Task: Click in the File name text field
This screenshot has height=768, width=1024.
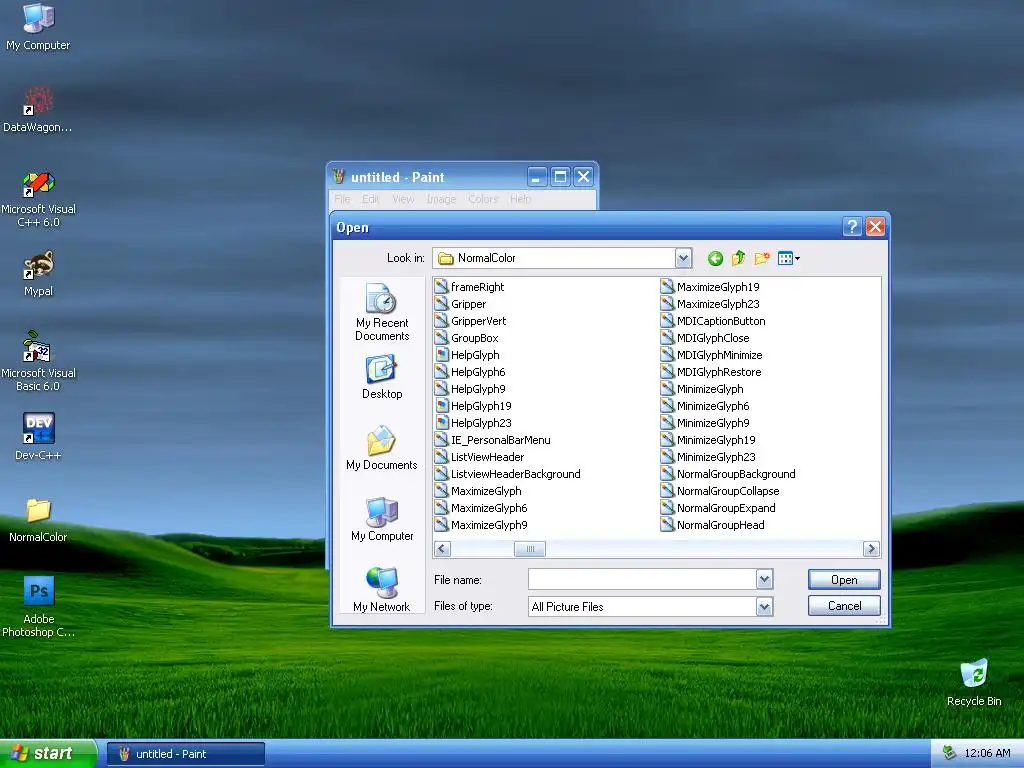Action: 642,579
